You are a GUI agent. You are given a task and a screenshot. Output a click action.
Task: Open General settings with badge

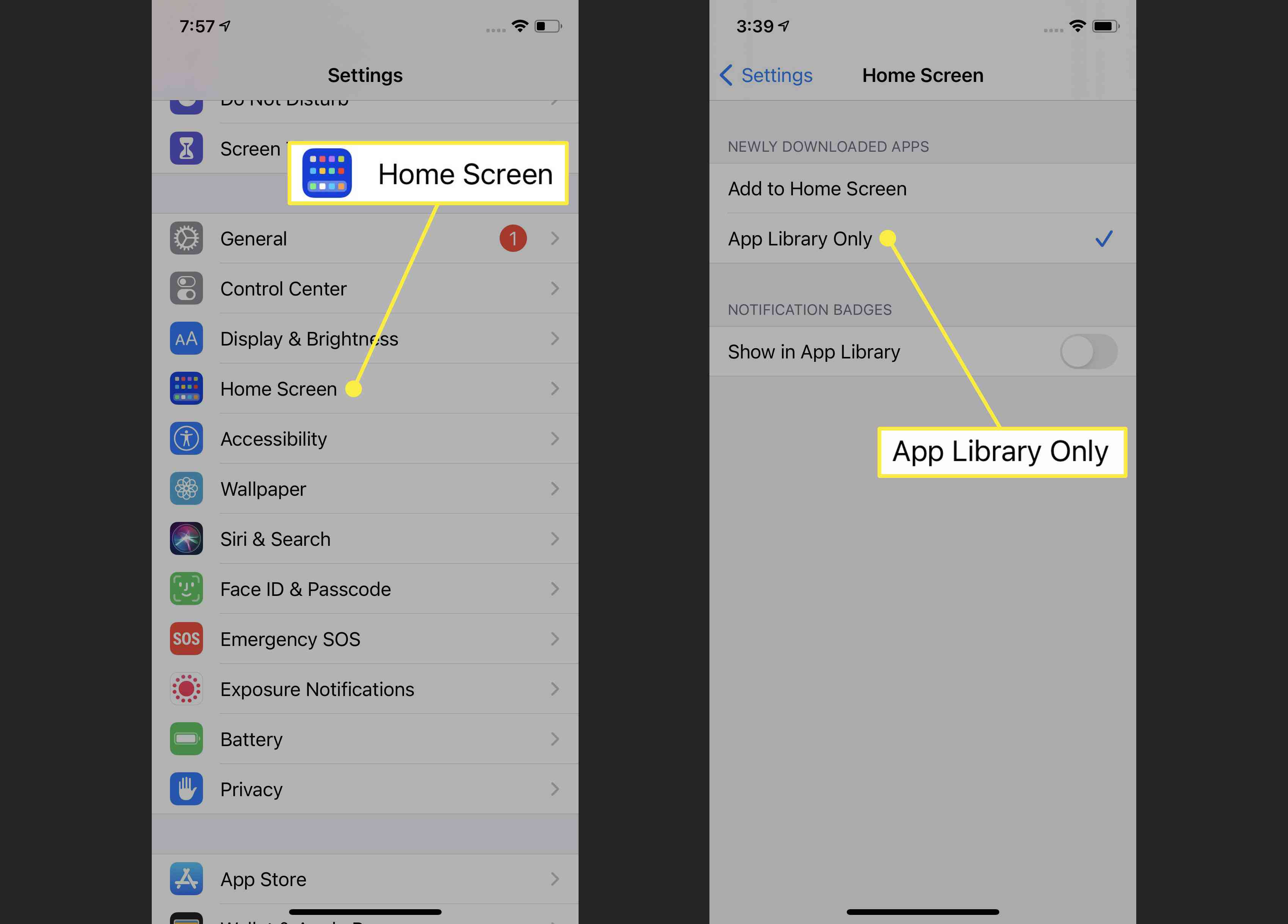(365, 238)
